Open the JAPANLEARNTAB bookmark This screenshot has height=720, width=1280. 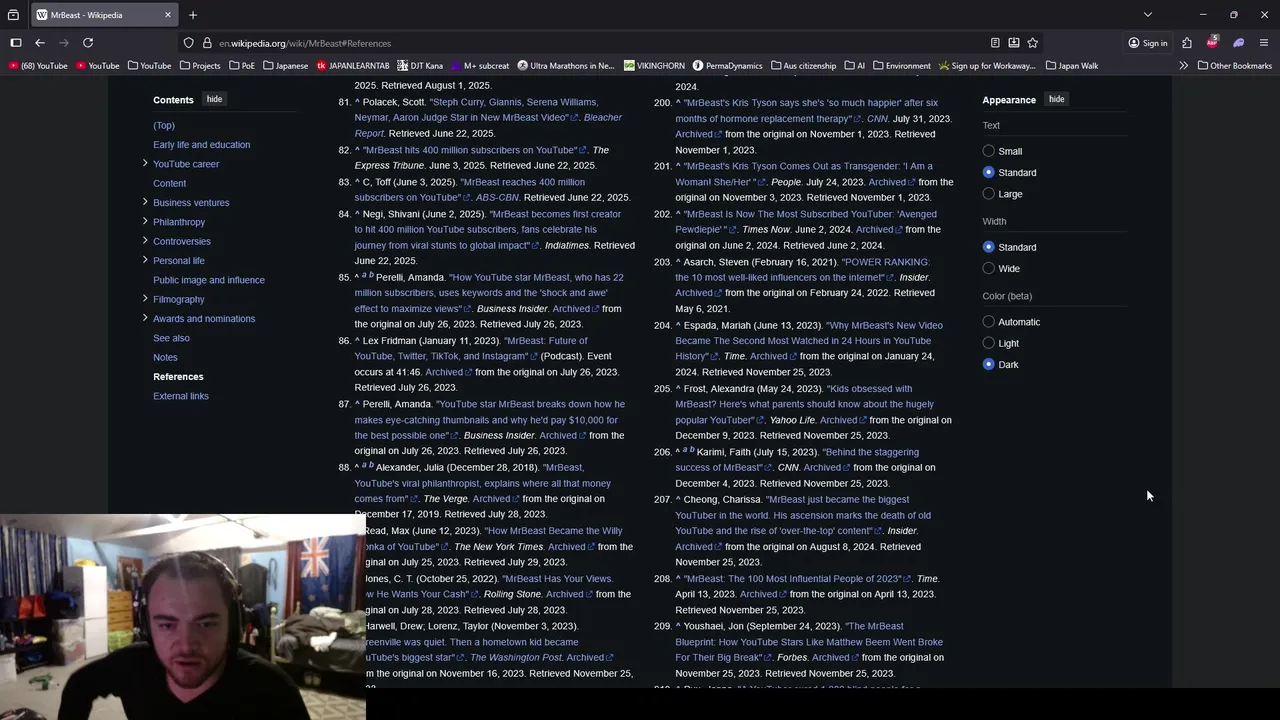point(353,66)
